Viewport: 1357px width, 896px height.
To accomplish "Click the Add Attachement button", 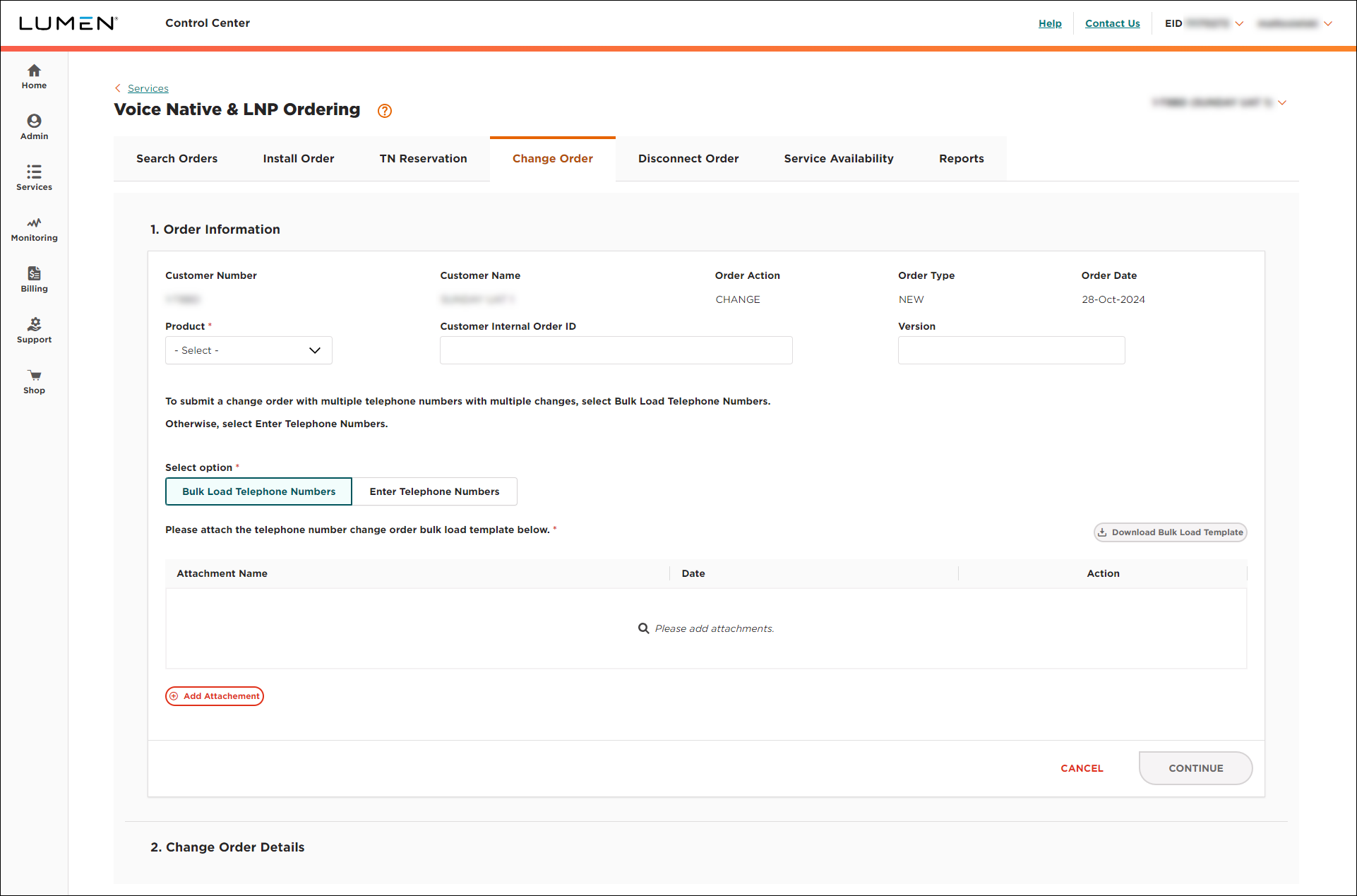I will pos(214,696).
